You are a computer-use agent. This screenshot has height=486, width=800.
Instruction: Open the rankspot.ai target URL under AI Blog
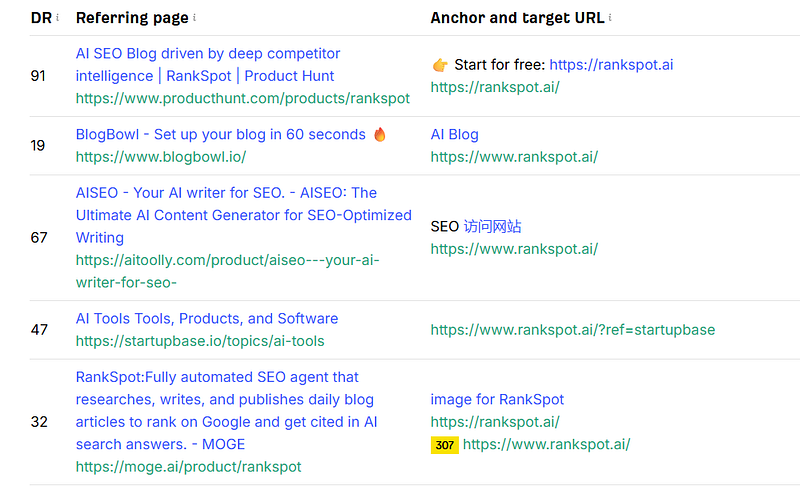click(x=514, y=157)
